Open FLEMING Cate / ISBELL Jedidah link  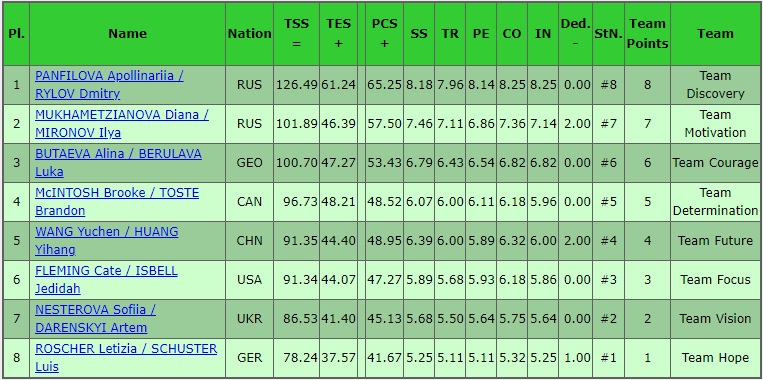point(106,279)
